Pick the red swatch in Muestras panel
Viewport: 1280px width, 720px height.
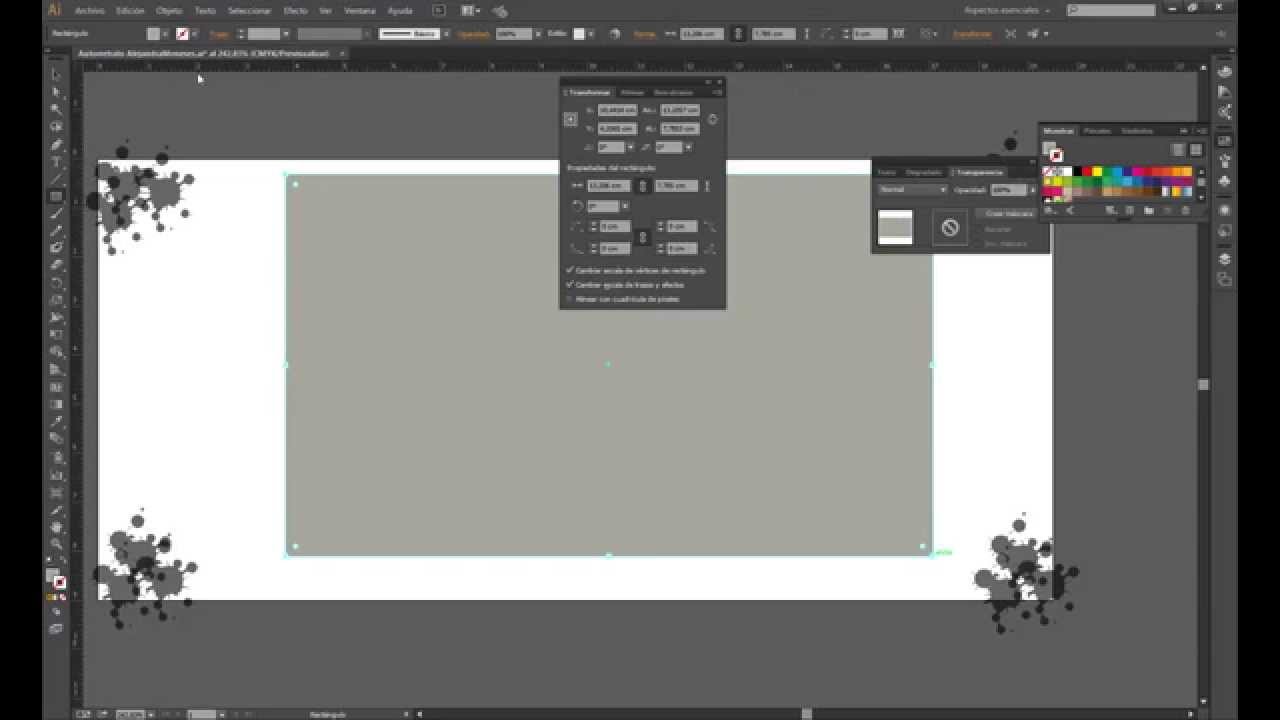[1087, 171]
